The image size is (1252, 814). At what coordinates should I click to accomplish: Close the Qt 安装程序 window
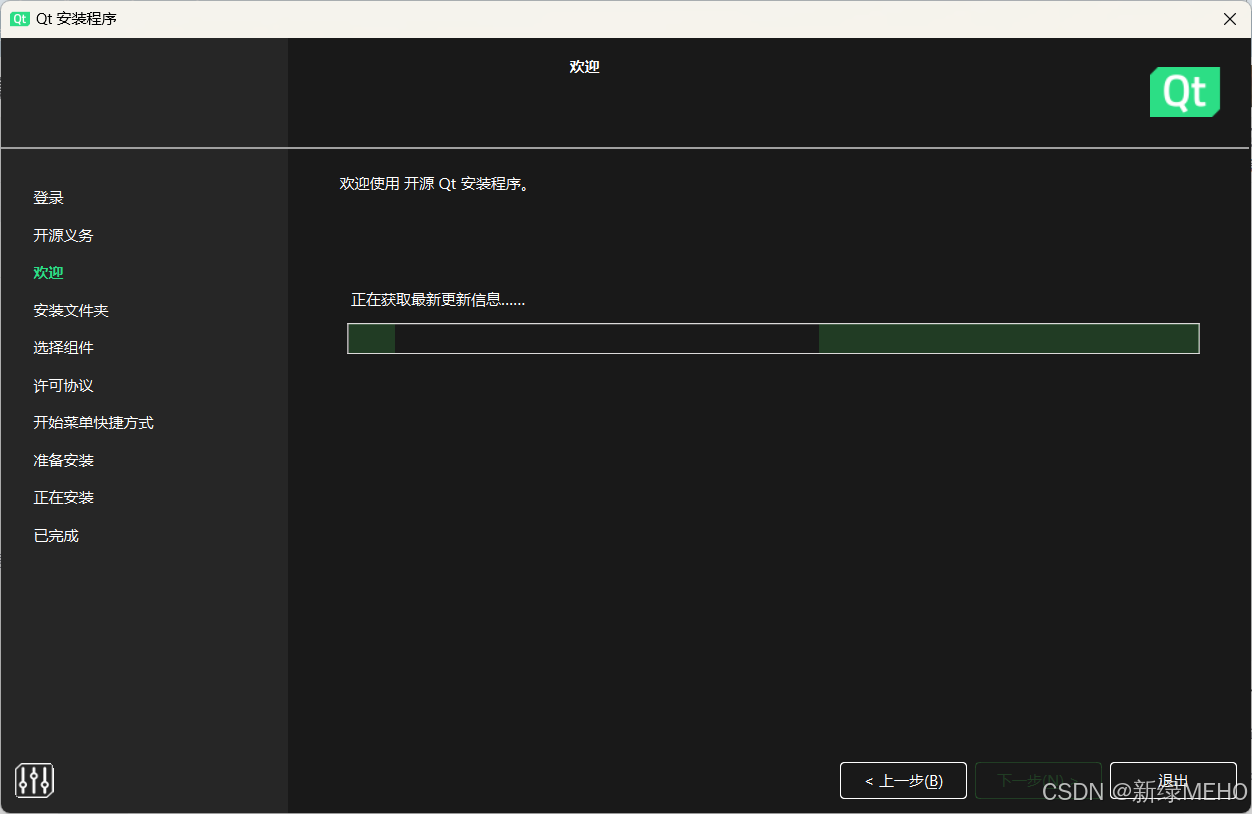(x=1230, y=19)
